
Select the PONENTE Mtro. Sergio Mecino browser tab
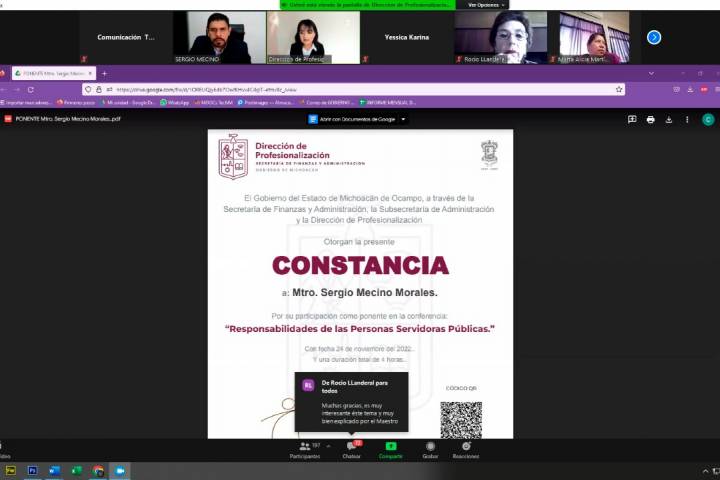(50, 73)
